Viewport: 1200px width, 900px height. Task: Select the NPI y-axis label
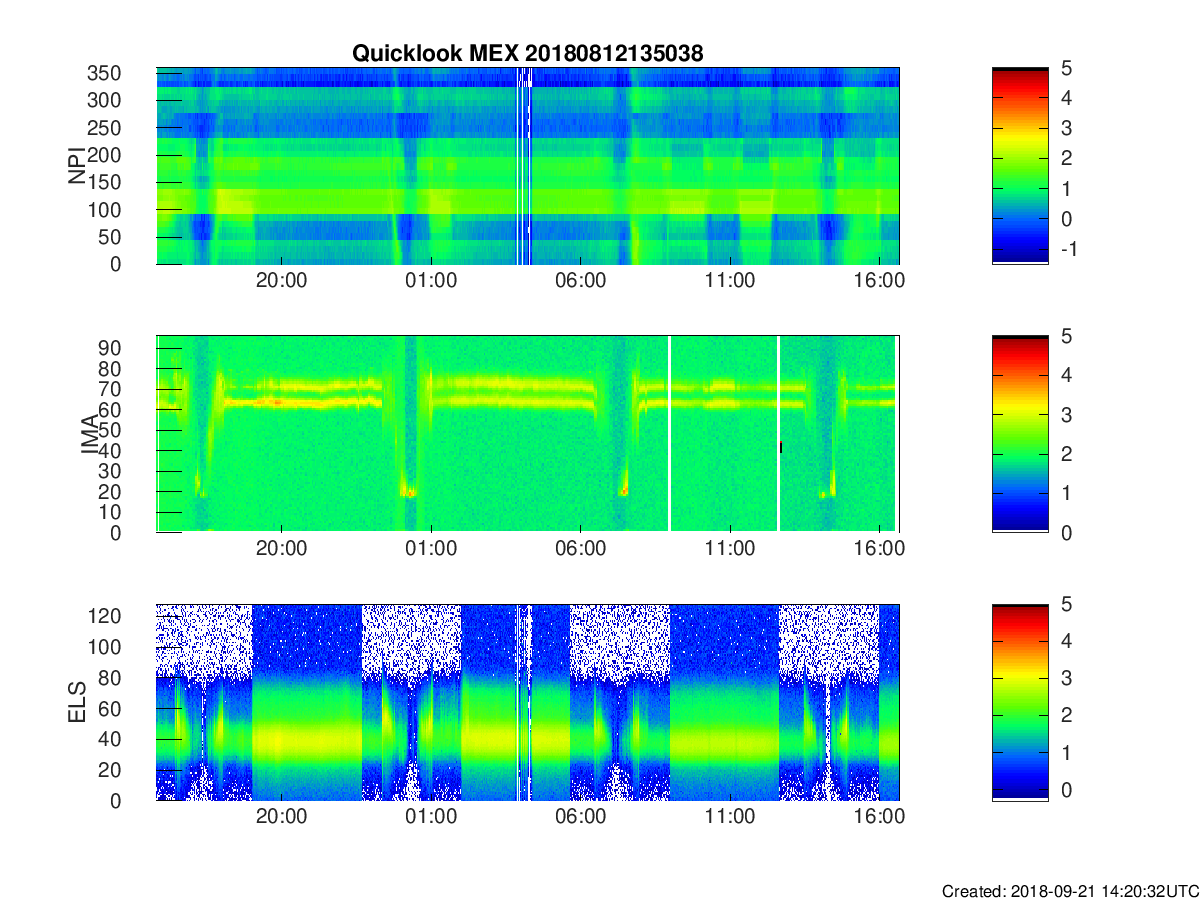pos(77,166)
